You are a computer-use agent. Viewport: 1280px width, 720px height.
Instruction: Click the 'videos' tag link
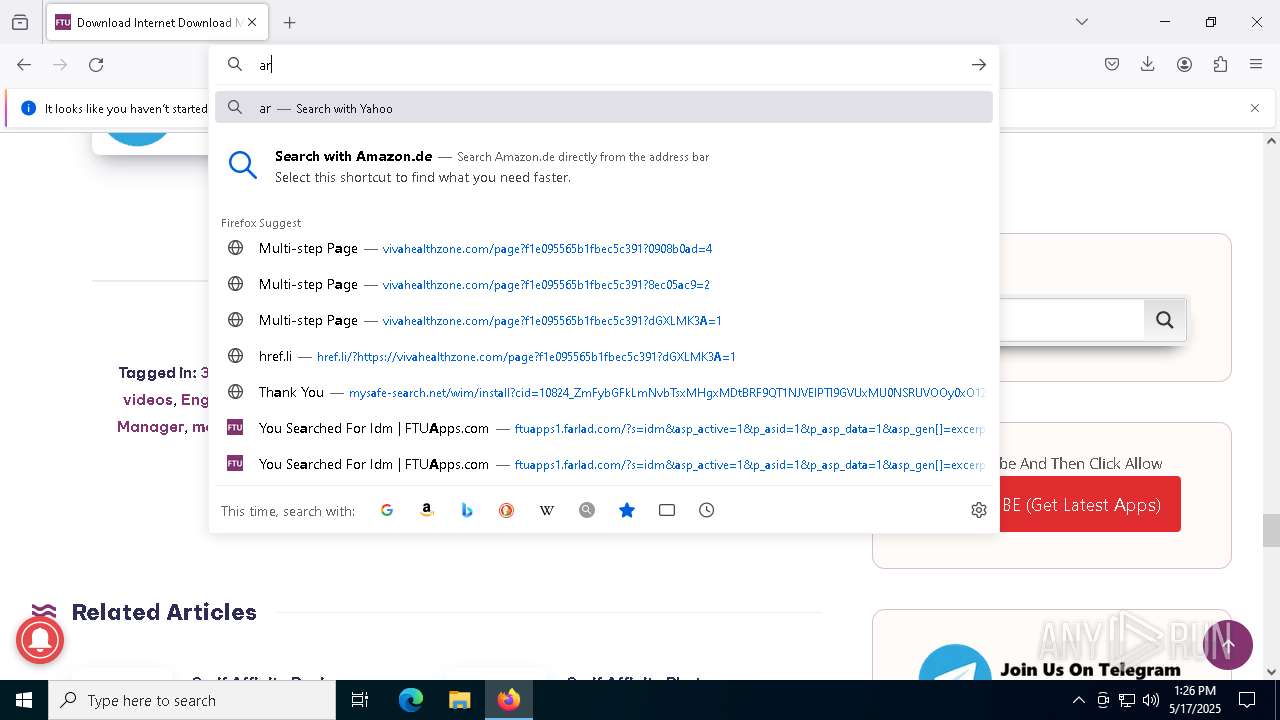147,399
